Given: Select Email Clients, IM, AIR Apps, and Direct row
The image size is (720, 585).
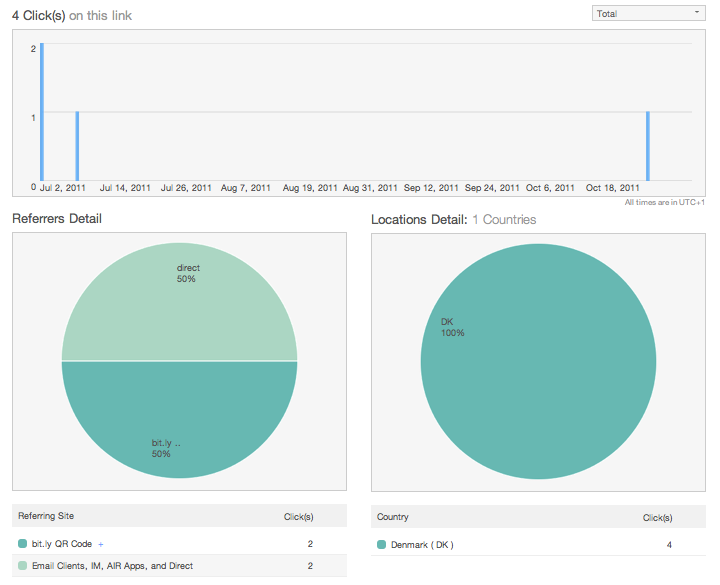Looking at the screenshot, I should pyautogui.click(x=179, y=566).
